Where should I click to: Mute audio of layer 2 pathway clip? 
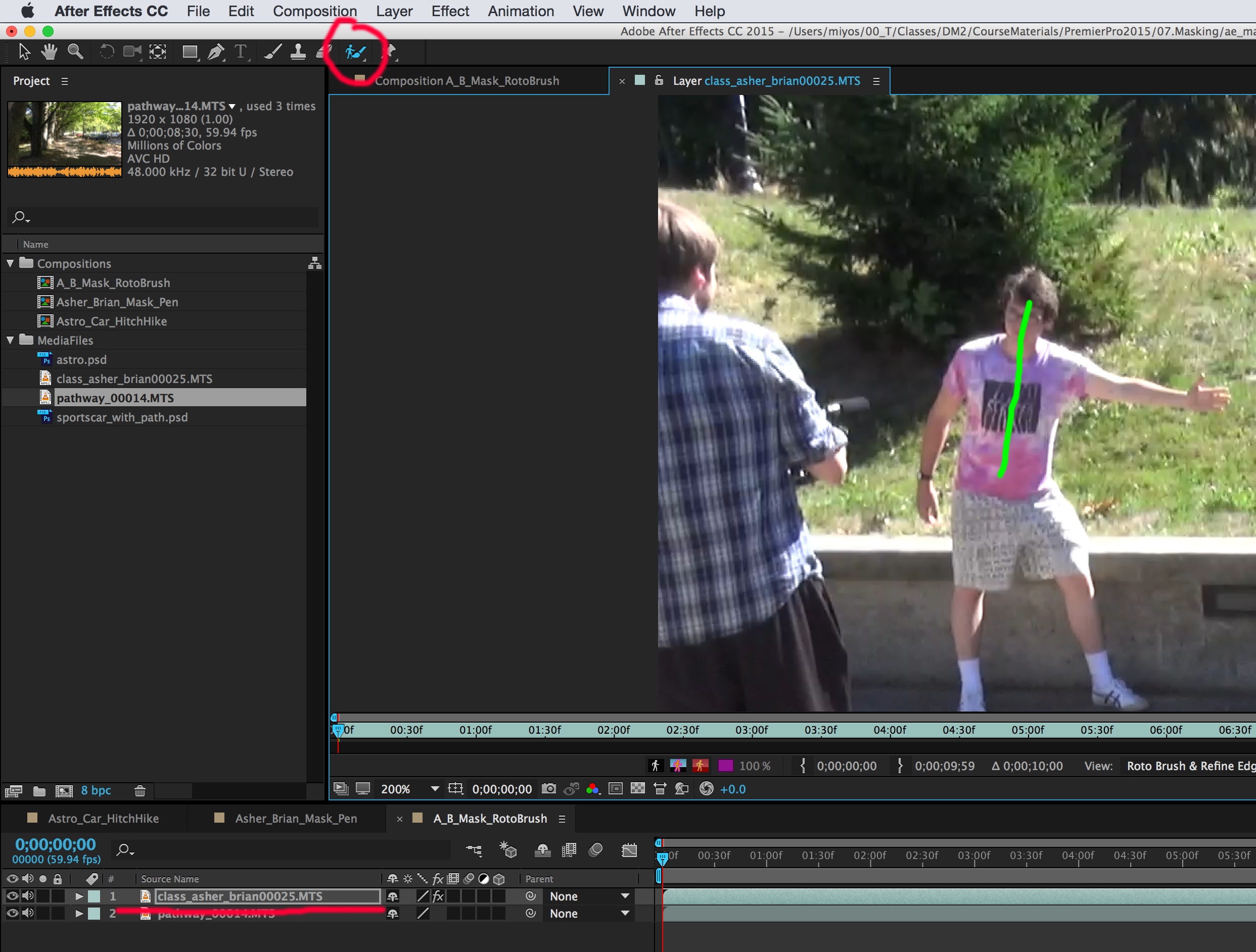point(27,913)
